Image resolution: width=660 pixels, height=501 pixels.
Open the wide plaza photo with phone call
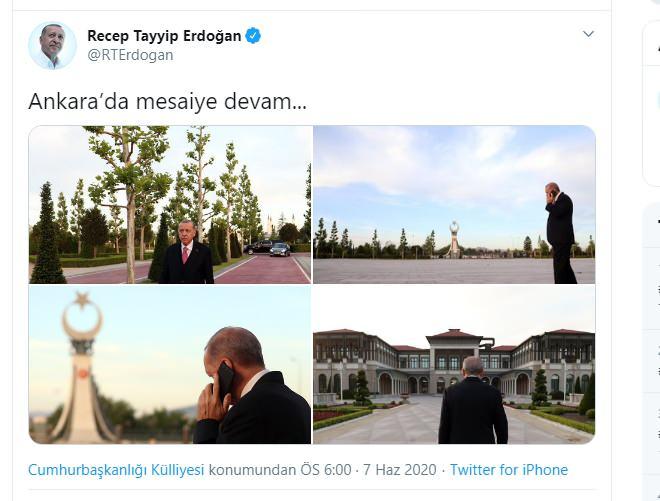click(454, 205)
